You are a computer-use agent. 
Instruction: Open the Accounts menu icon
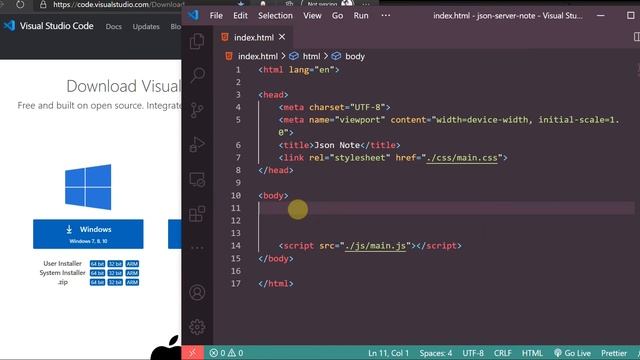[x=197, y=292]
